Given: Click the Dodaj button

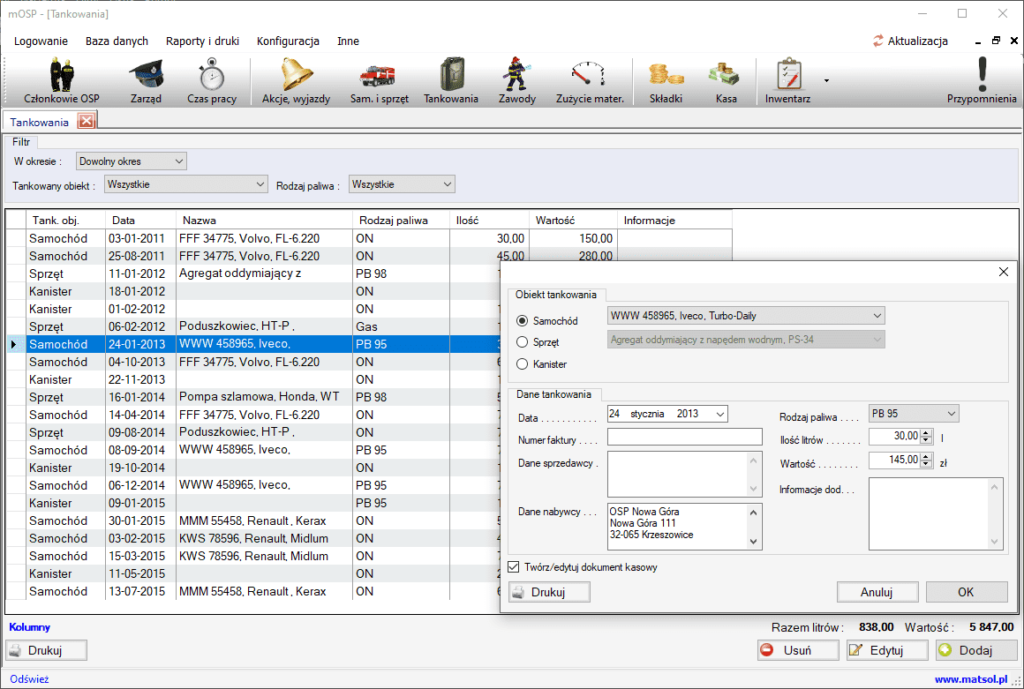Looking at the screenshot, I should (976, 650).
